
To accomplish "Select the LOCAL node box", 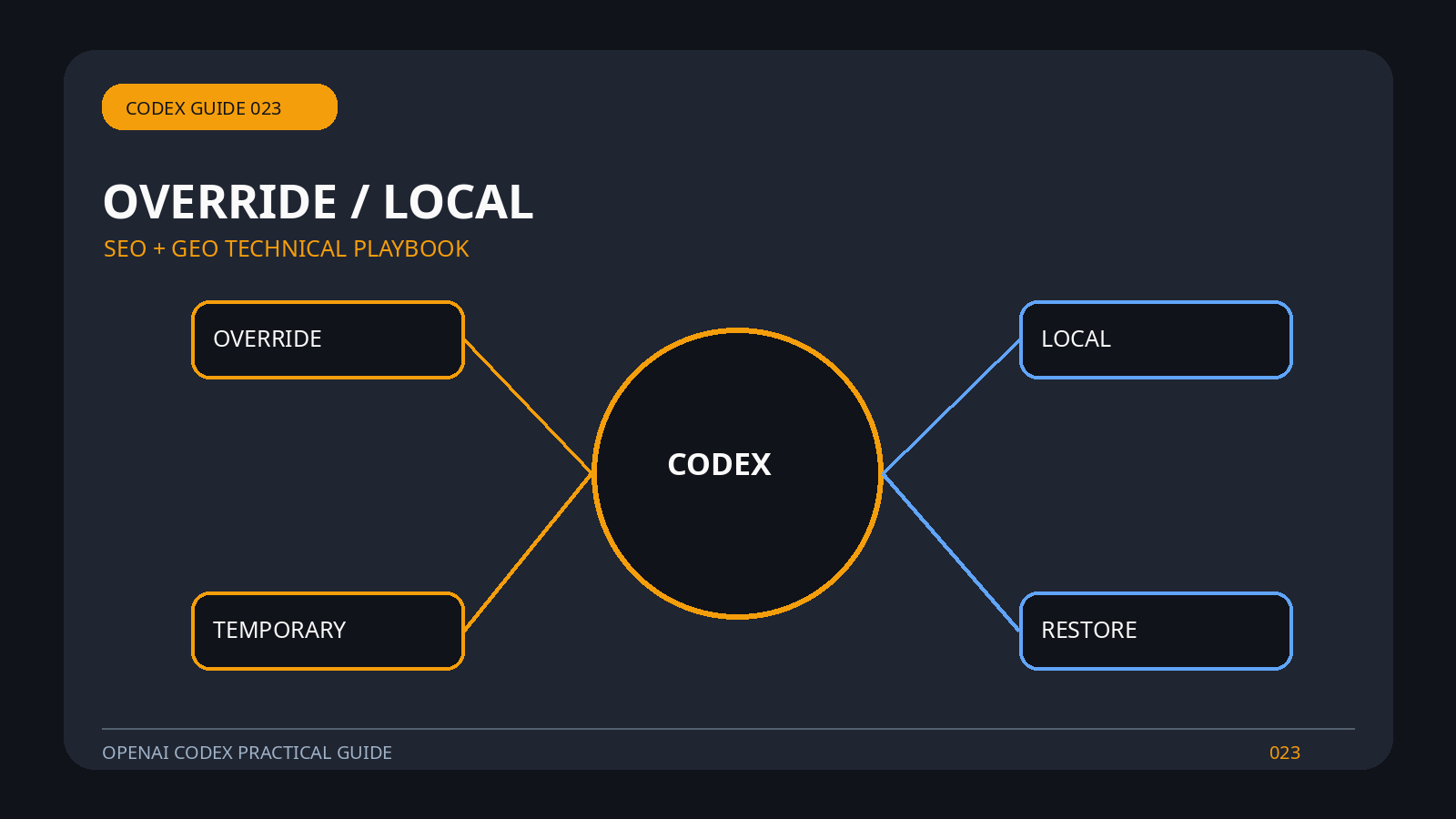I will [1156, 339].
